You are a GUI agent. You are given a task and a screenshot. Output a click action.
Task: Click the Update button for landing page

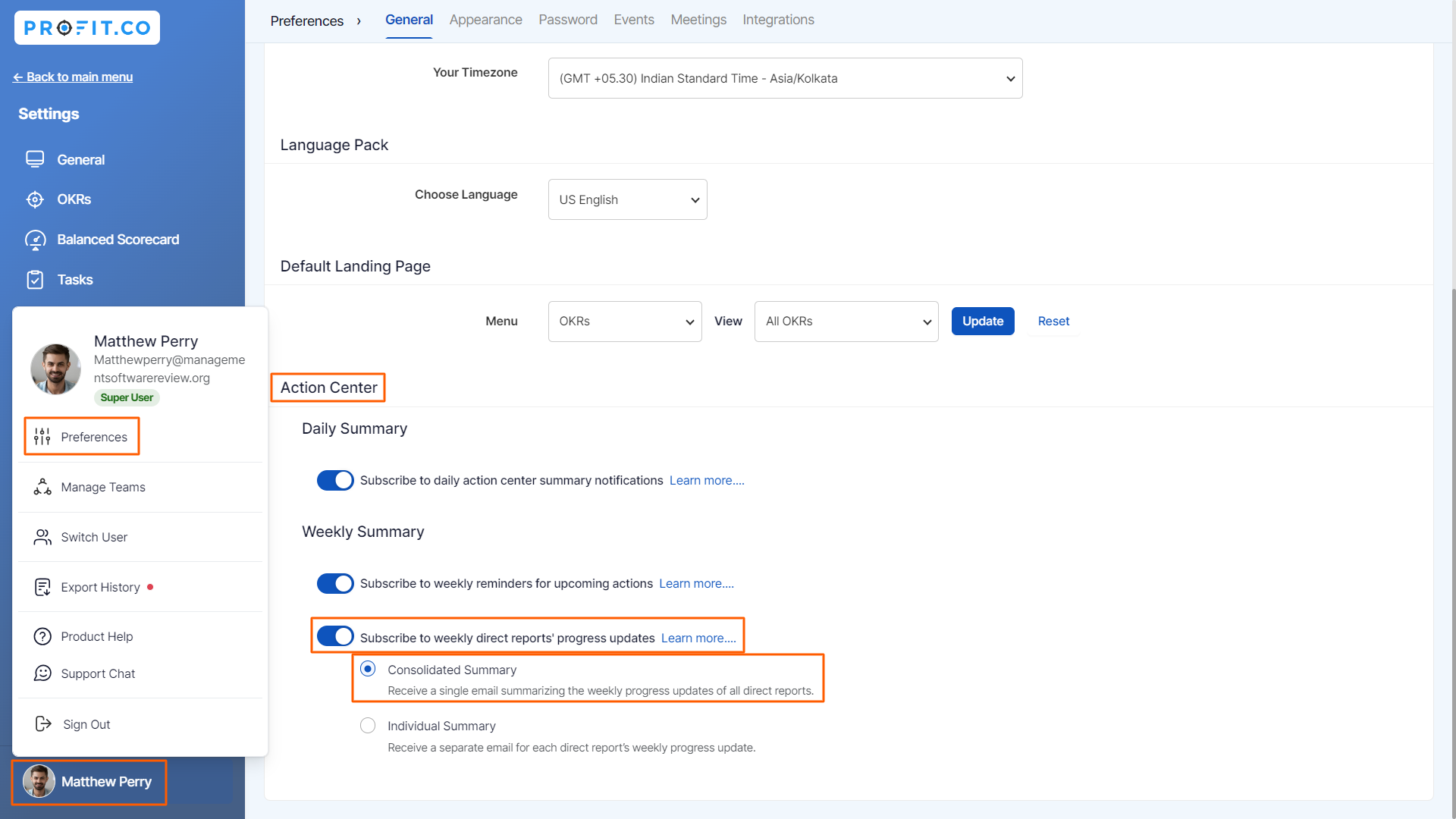982,321
